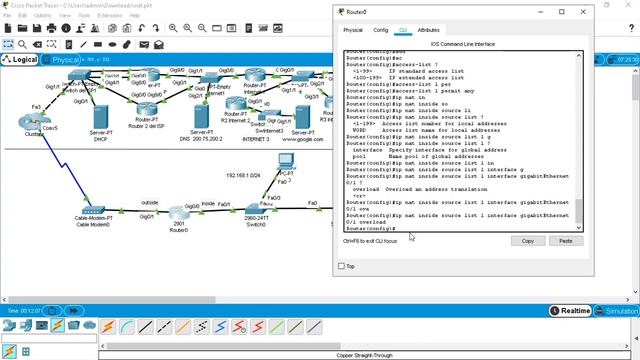Select Copper Straight-Through cable
This screenshot has height=360, width=640.
146,327
